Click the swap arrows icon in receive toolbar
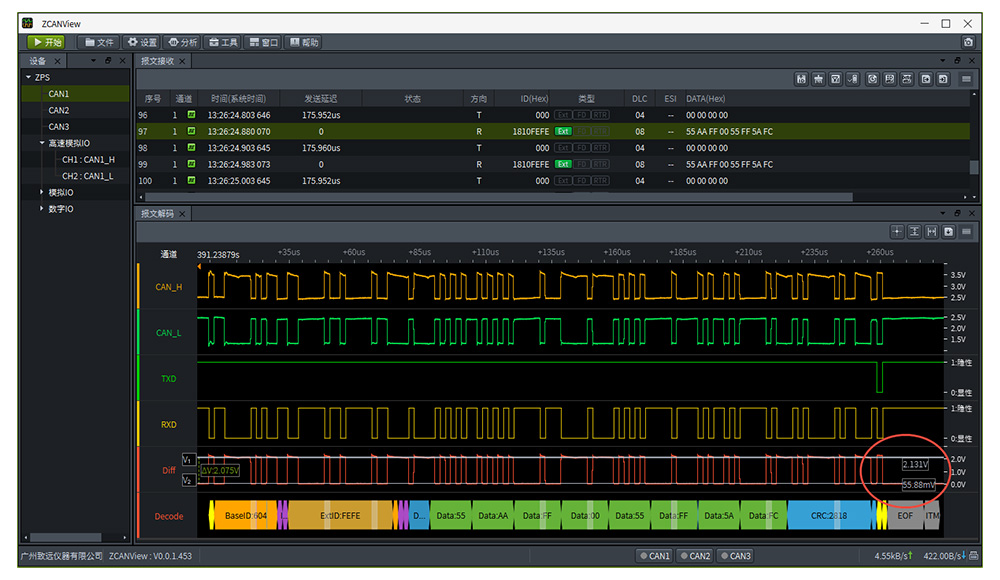Screen dimensions: 1000x580 point(907,79)
